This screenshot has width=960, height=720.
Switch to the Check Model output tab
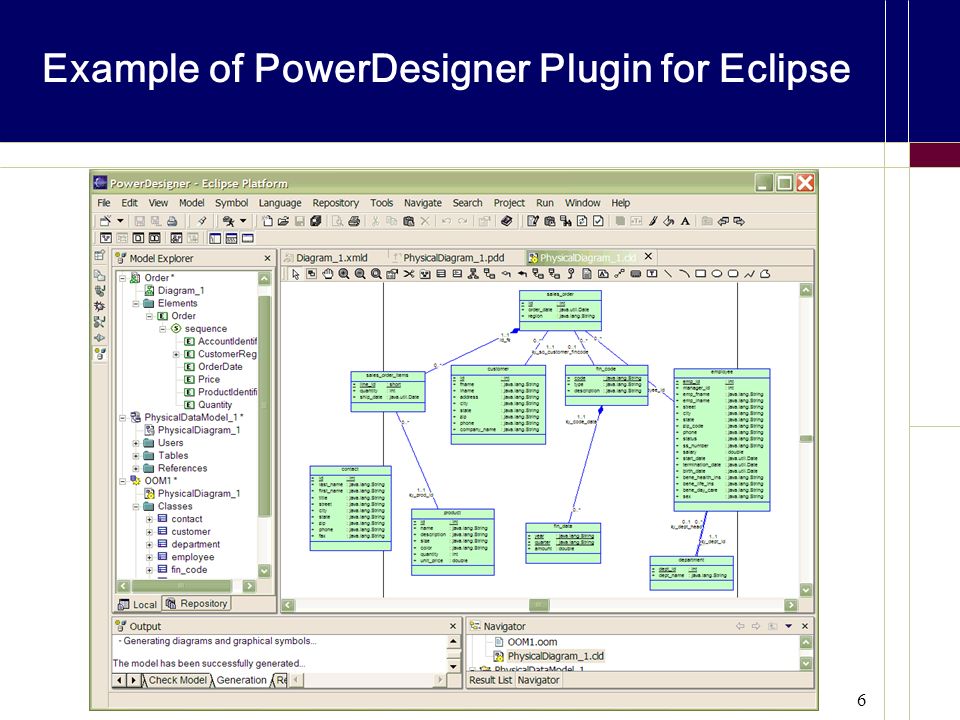coord(178,680)
